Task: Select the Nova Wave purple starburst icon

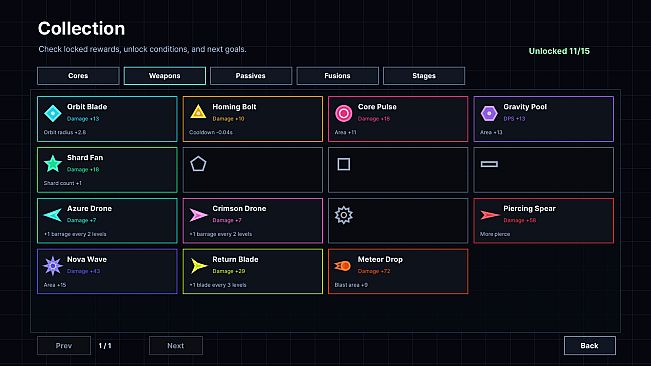Action: (x=53, y=266)
